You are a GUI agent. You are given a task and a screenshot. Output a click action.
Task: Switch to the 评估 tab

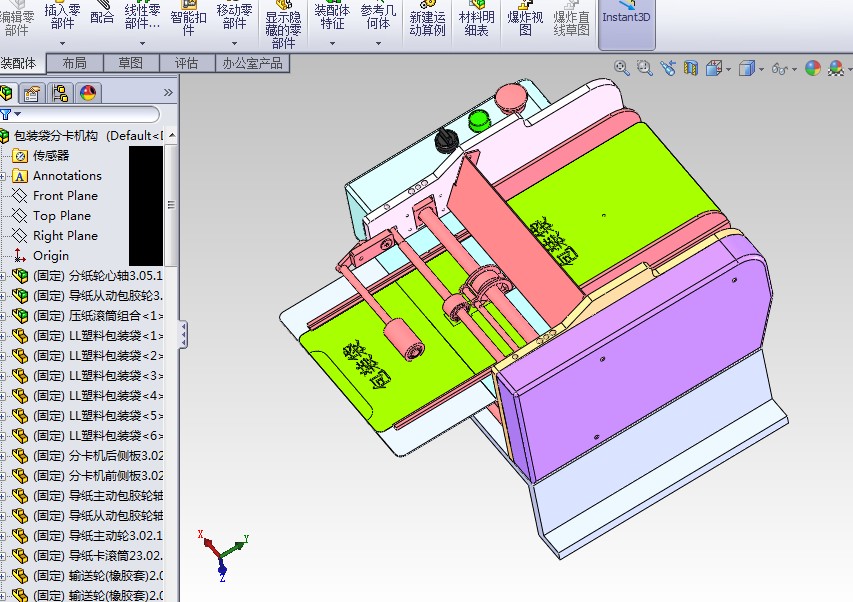point(186,63)
